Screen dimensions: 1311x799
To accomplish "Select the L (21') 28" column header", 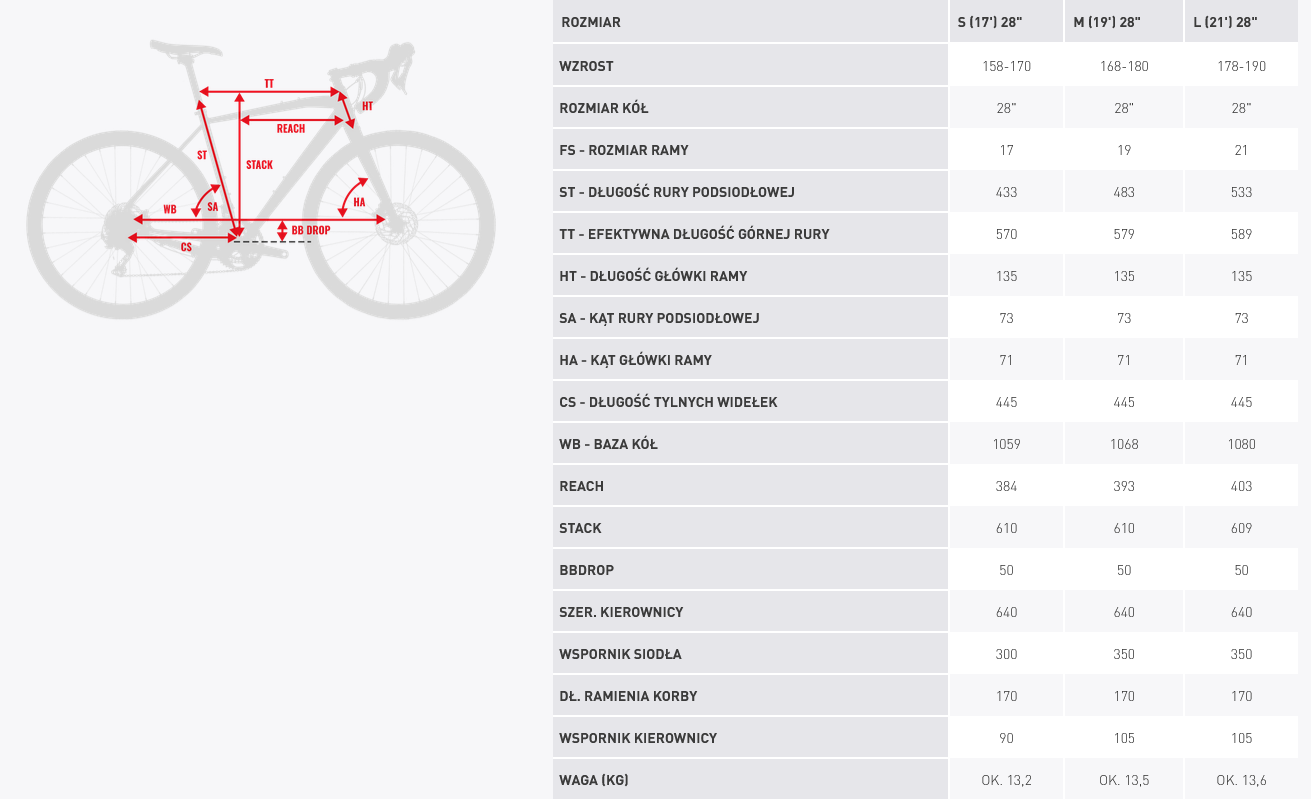I will pyautogui.click(x=1225, y=22).
